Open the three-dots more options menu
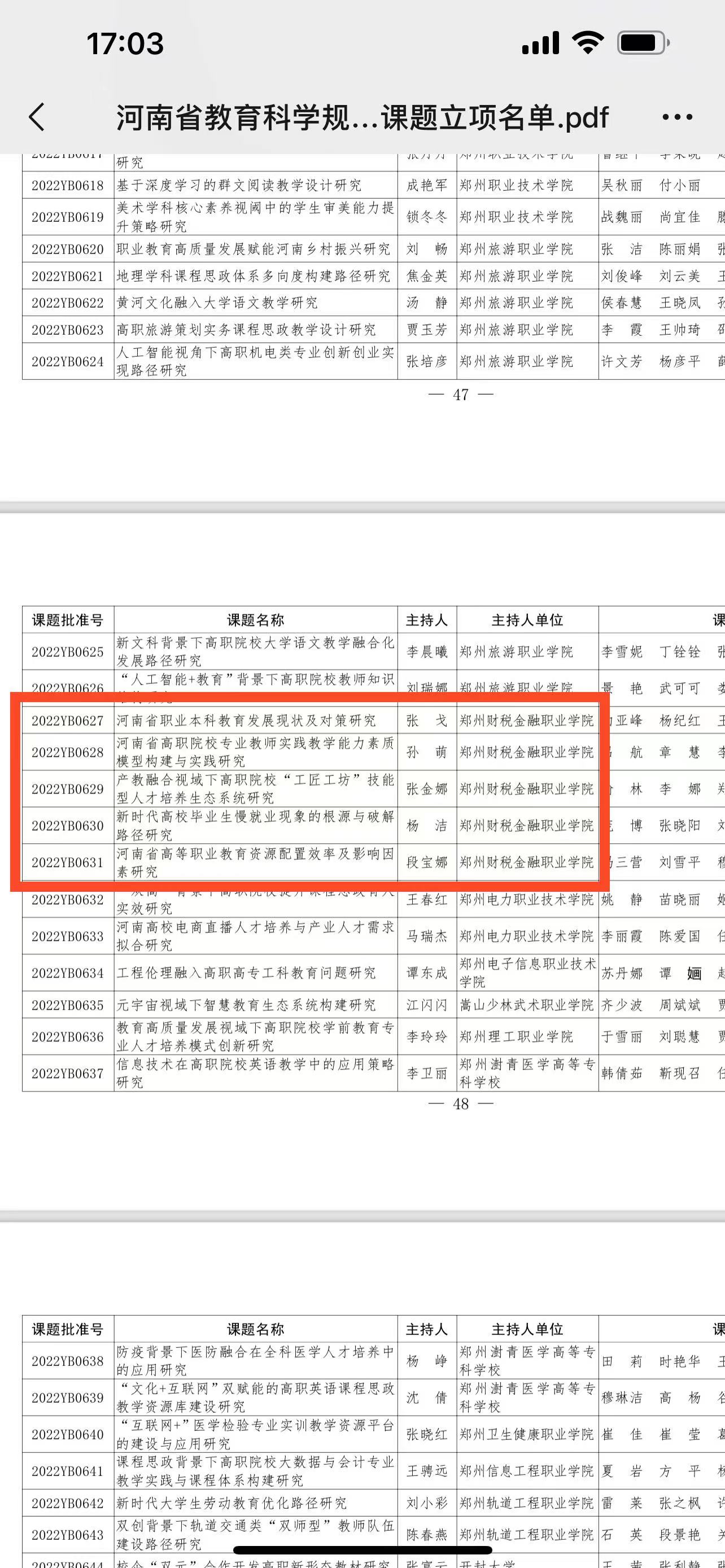The image size is (725, 1568). coord(677,117)
